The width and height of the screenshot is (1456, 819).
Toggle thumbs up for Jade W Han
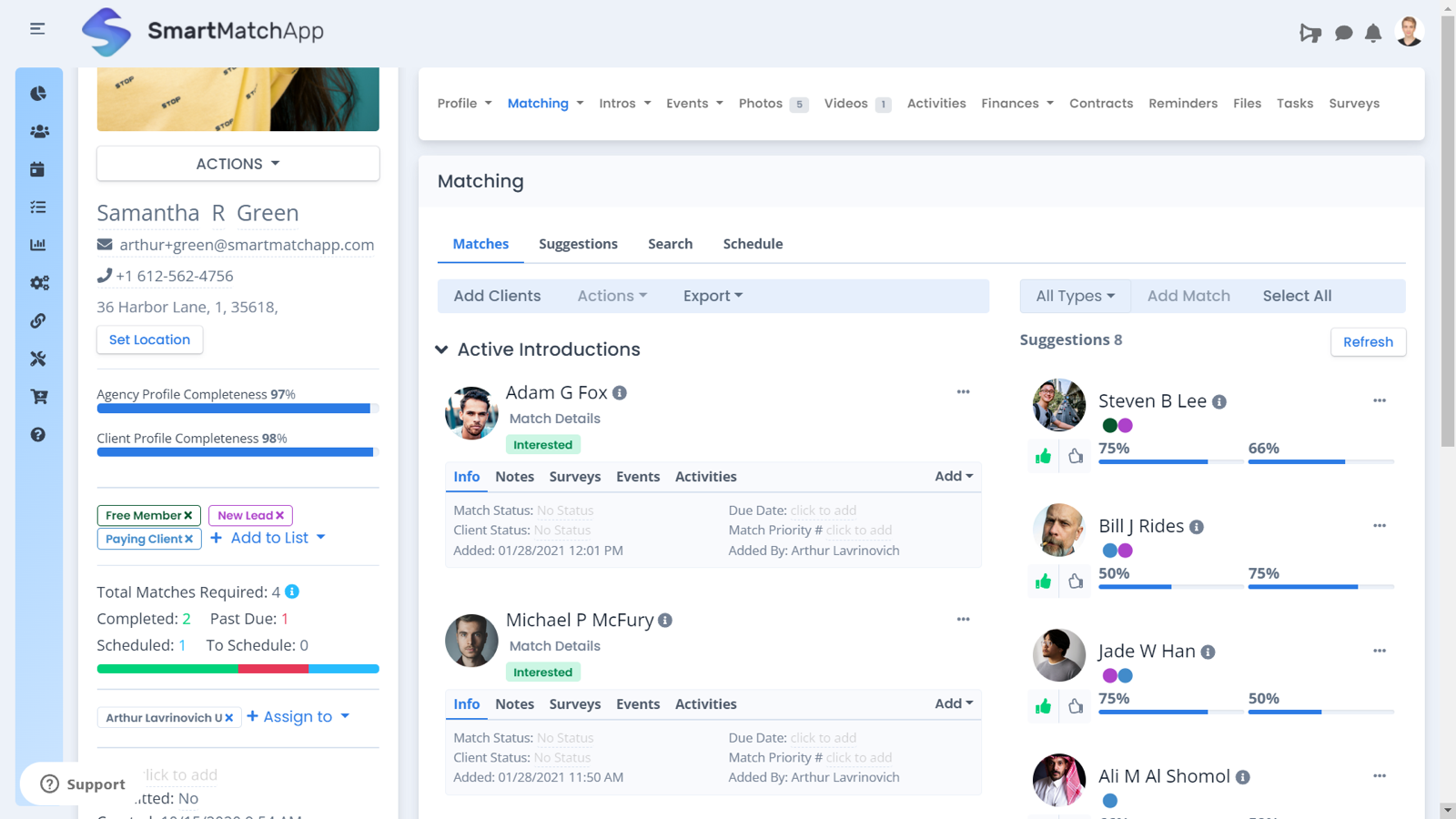1043,705
